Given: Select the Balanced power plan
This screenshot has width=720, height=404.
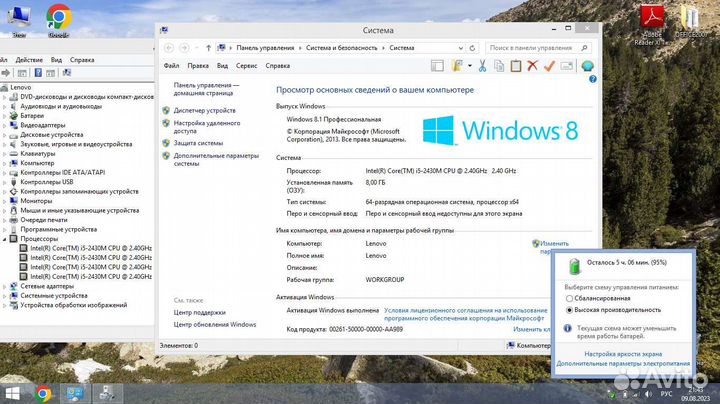Looking at the screenshot, I should click(569, 298).
